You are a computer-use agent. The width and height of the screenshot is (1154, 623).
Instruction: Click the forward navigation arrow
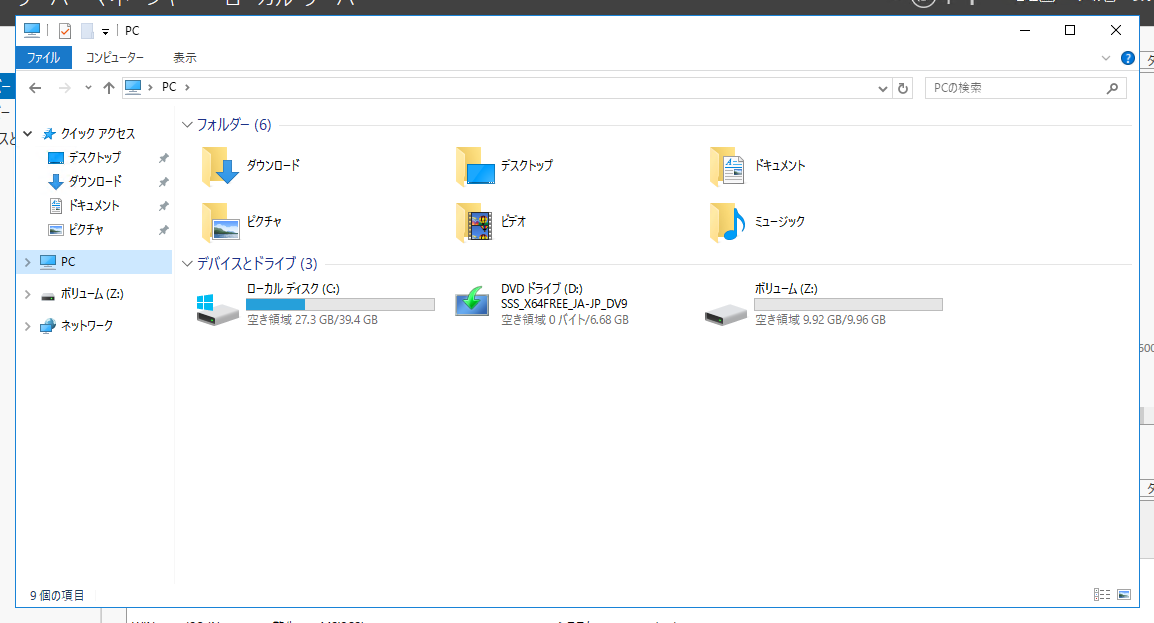pos(65,88)
